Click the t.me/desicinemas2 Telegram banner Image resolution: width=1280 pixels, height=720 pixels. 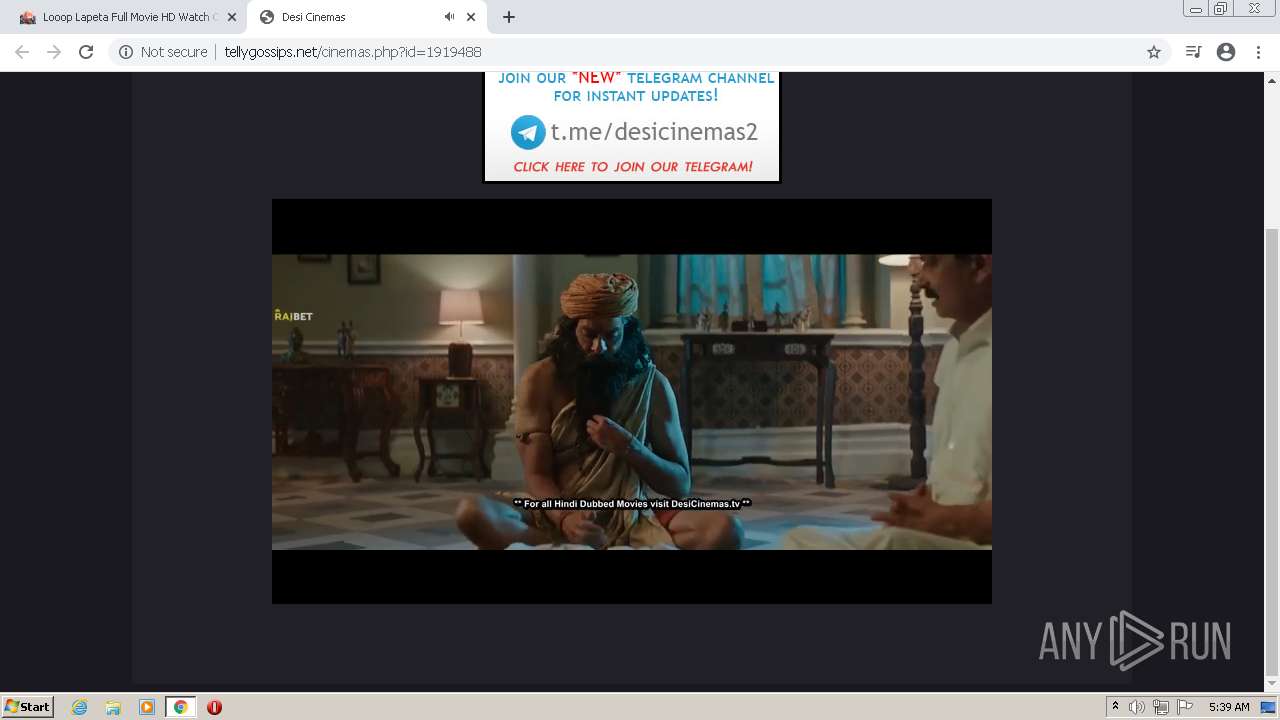point(631,126)
